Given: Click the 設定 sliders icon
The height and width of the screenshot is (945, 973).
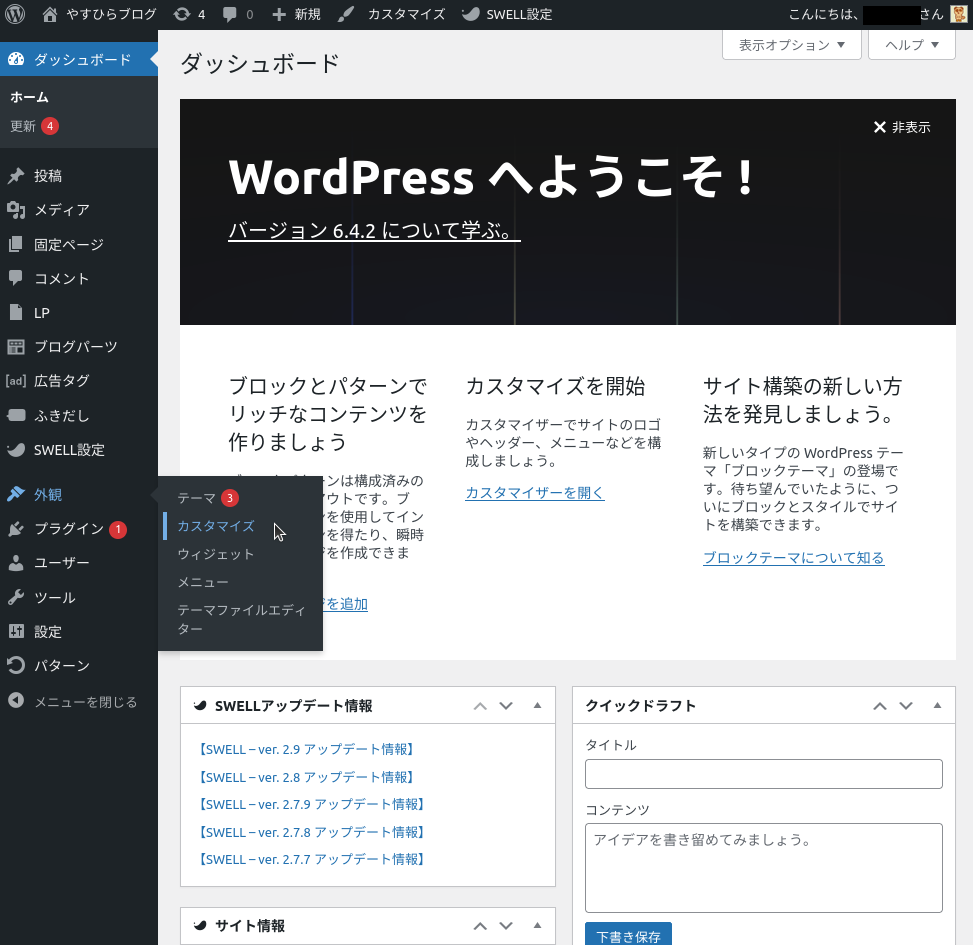Looking at the screenshot, I should click(x=16, y=632).
